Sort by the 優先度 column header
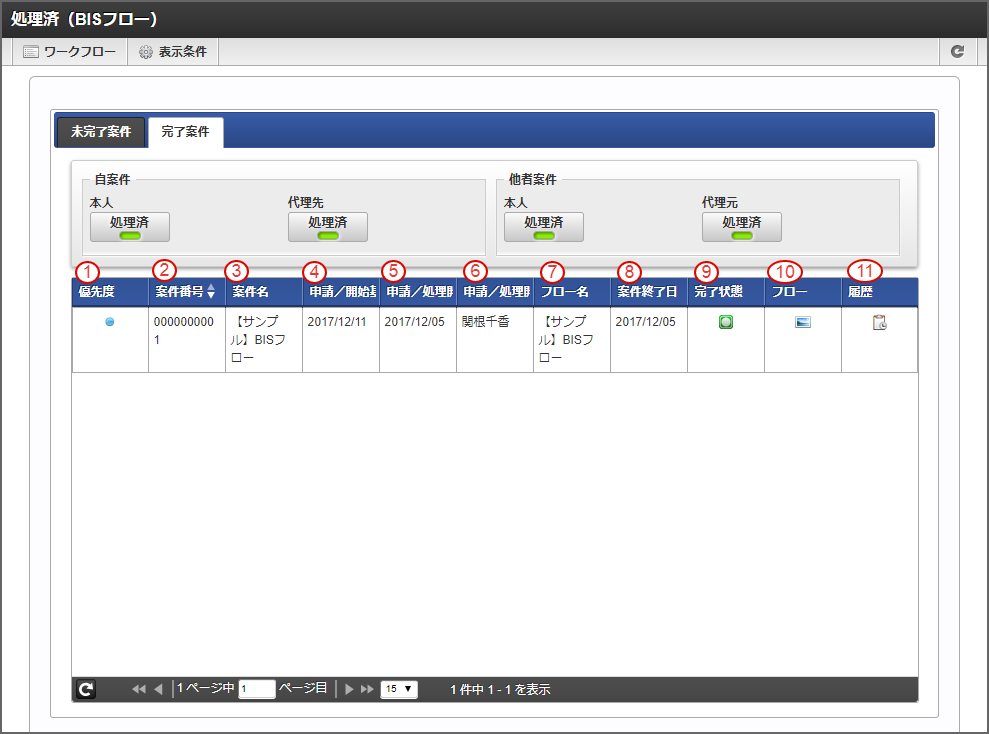Viewport: 989px width, 734px height. [110, 292]
